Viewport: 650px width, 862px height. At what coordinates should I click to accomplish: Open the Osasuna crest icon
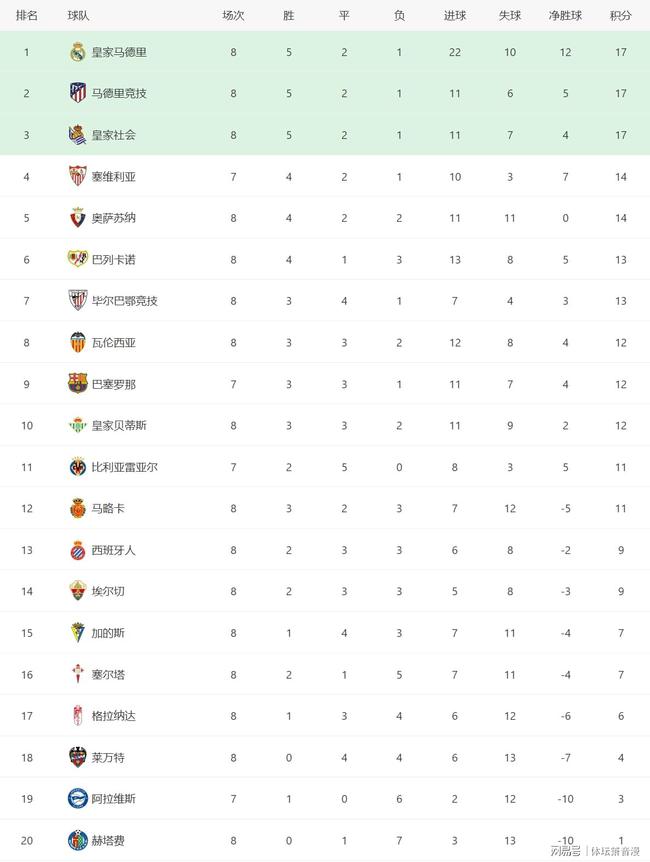(x=78, y=218)
